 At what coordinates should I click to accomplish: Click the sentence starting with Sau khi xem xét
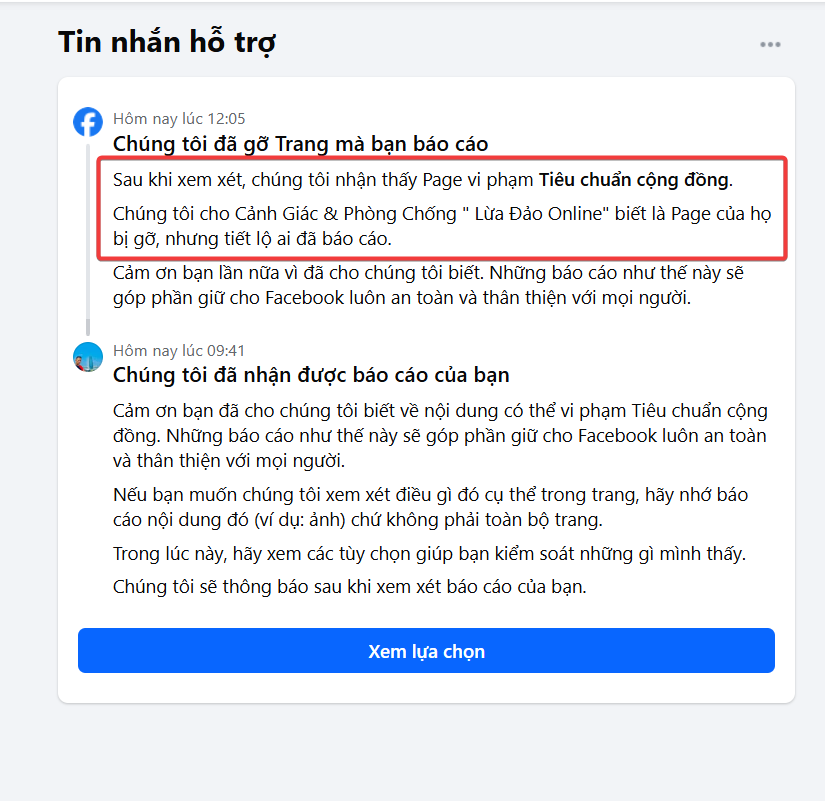422,180
